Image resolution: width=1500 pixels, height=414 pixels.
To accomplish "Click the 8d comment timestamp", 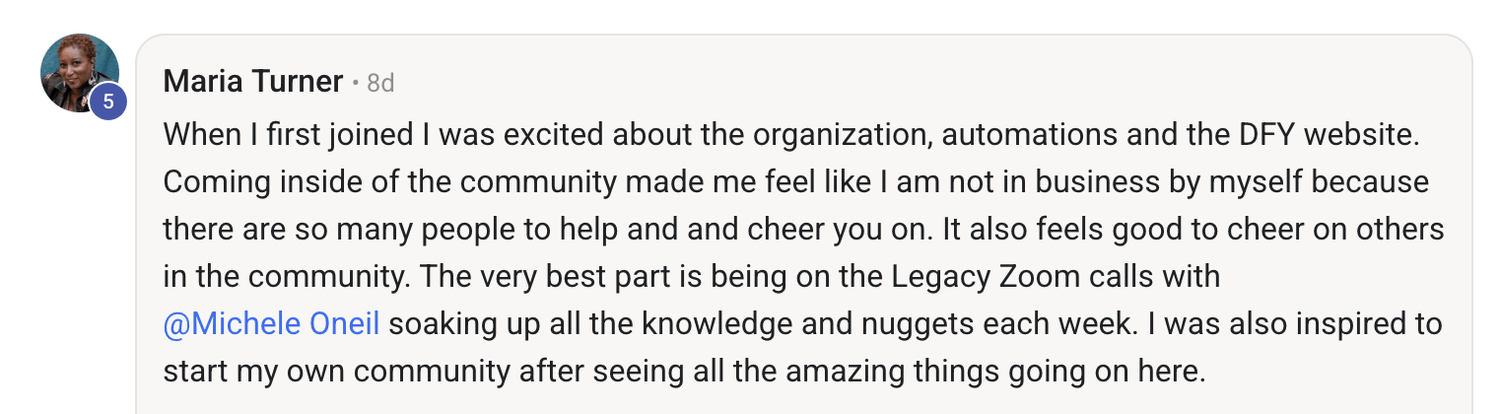I will tap(380, 83).
